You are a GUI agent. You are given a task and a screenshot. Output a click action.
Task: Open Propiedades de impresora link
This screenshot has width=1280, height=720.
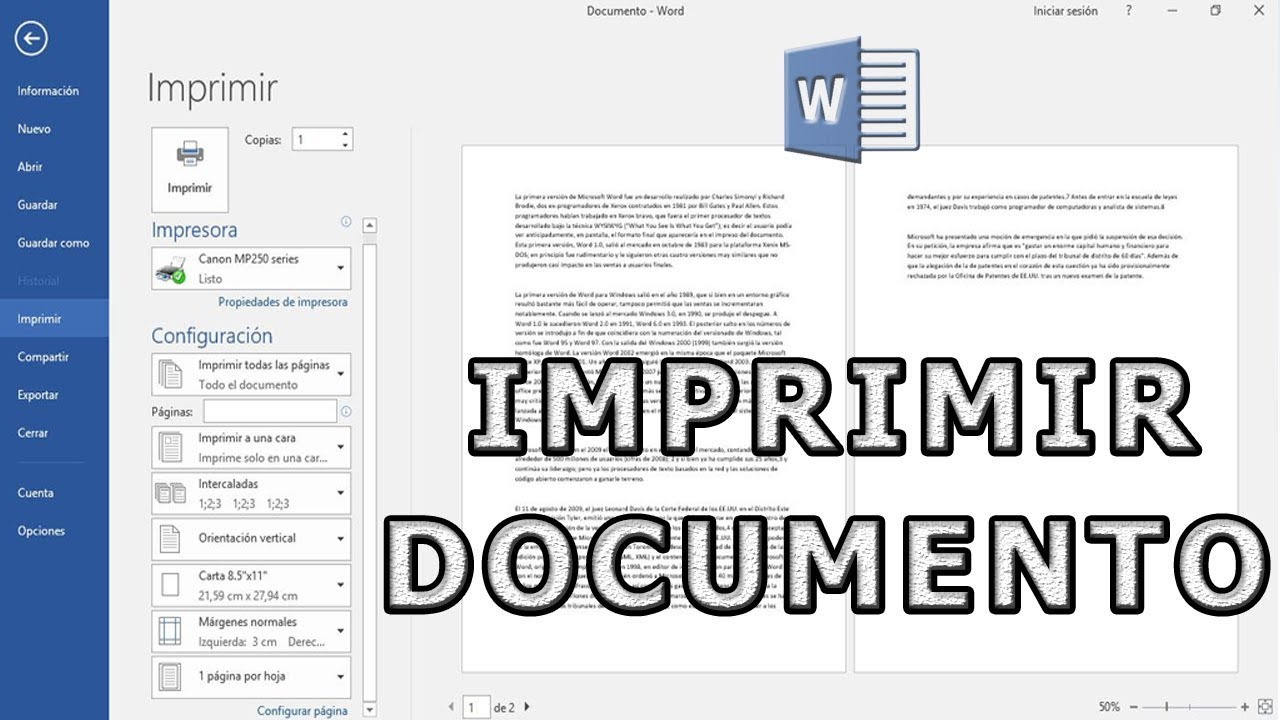283,302
